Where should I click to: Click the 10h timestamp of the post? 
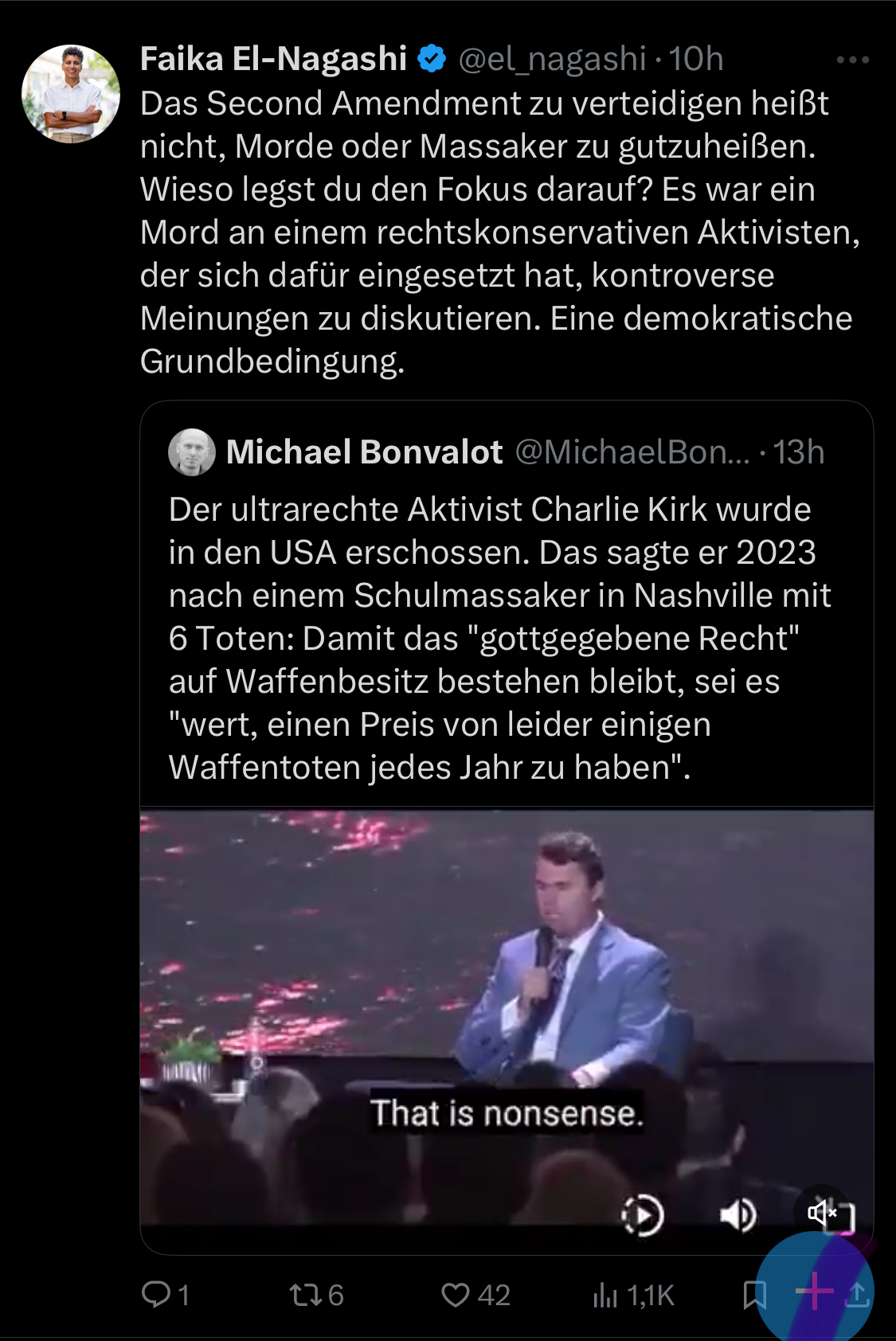click(x=696, y=59)
